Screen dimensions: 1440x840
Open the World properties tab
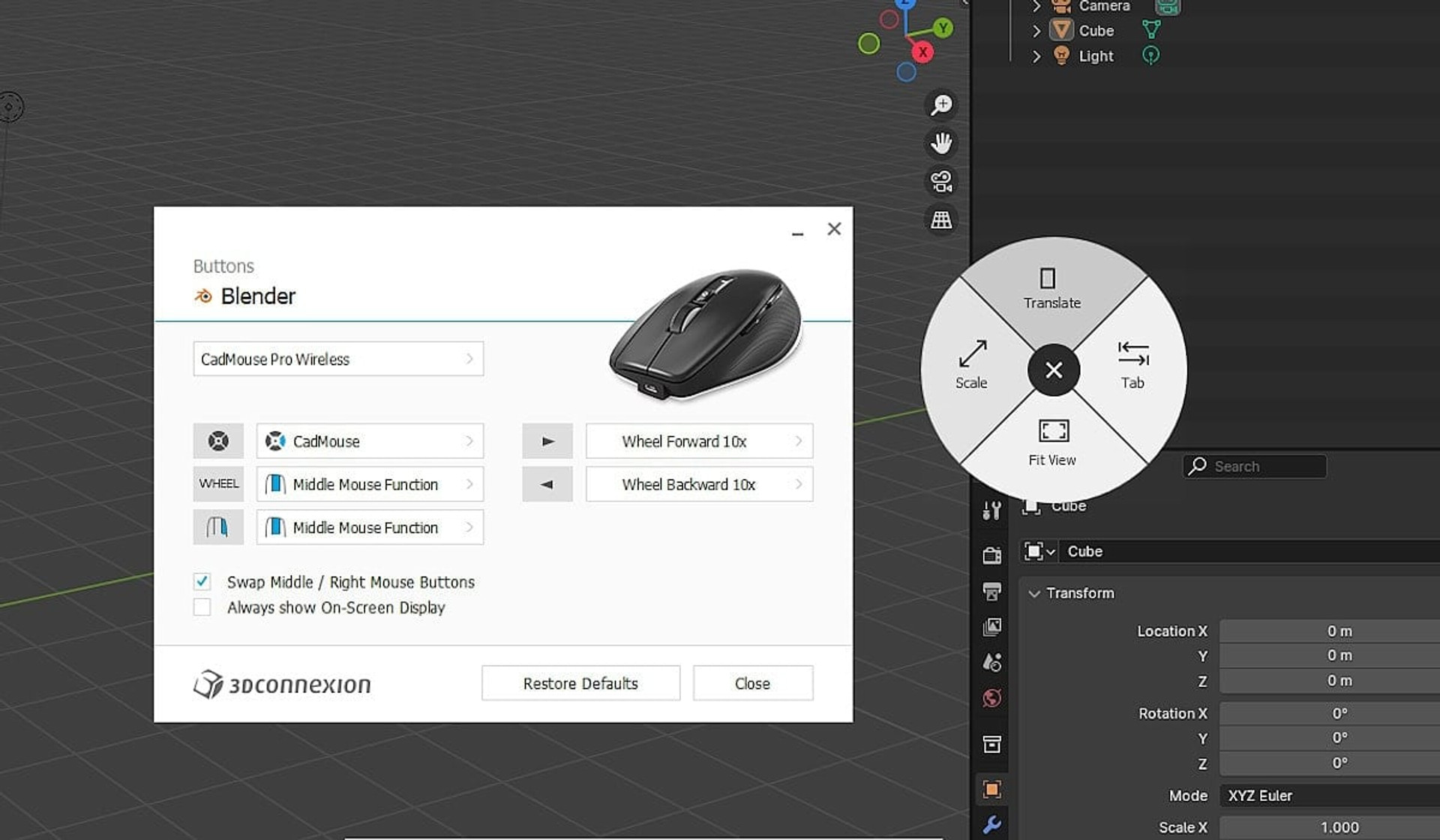991,698
